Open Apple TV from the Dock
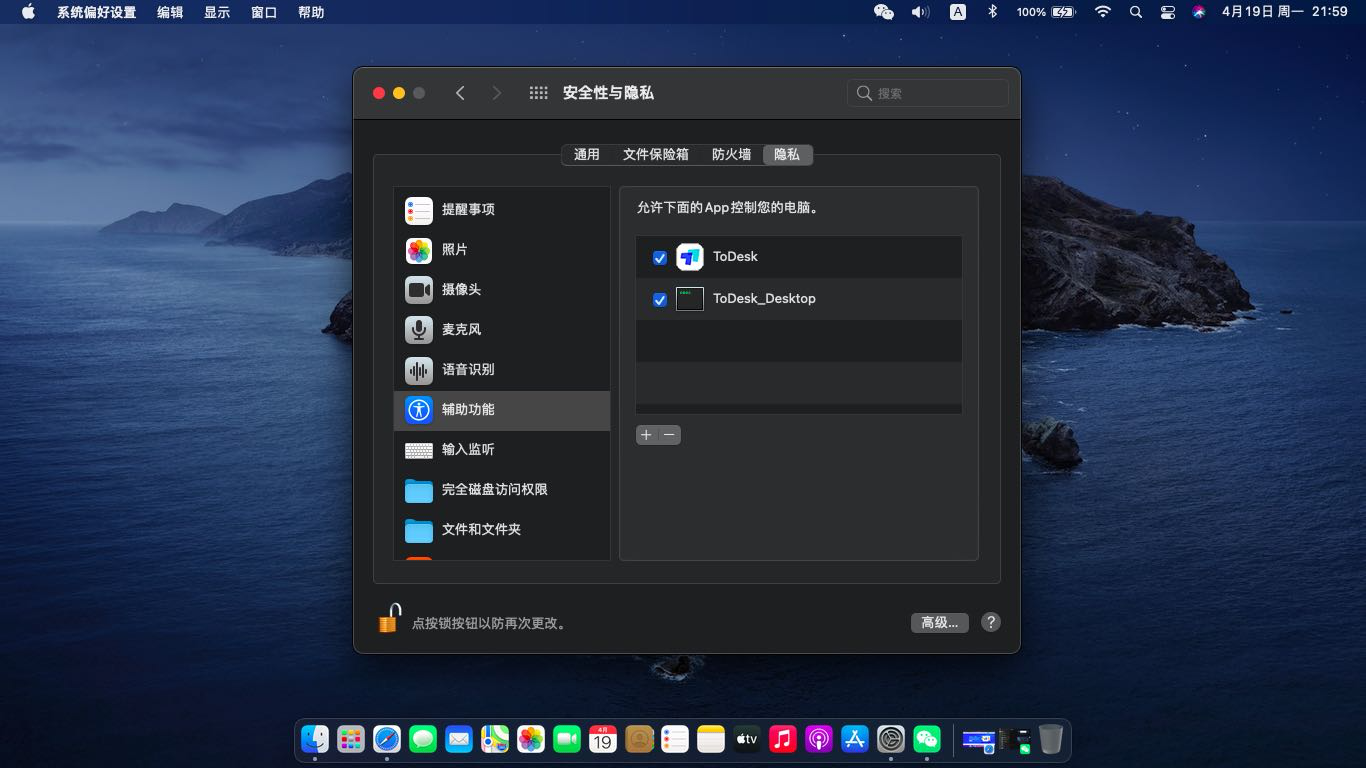Screen dimensions: 1366x768 [x=747, y=739]
